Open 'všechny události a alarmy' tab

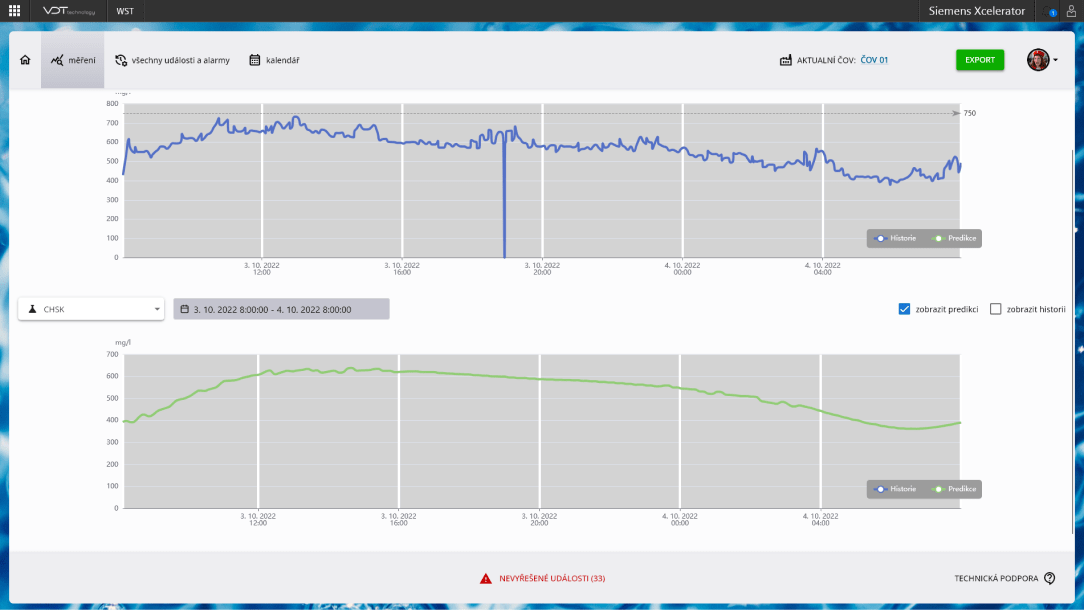pyautogui.click(x=172, y=60)
